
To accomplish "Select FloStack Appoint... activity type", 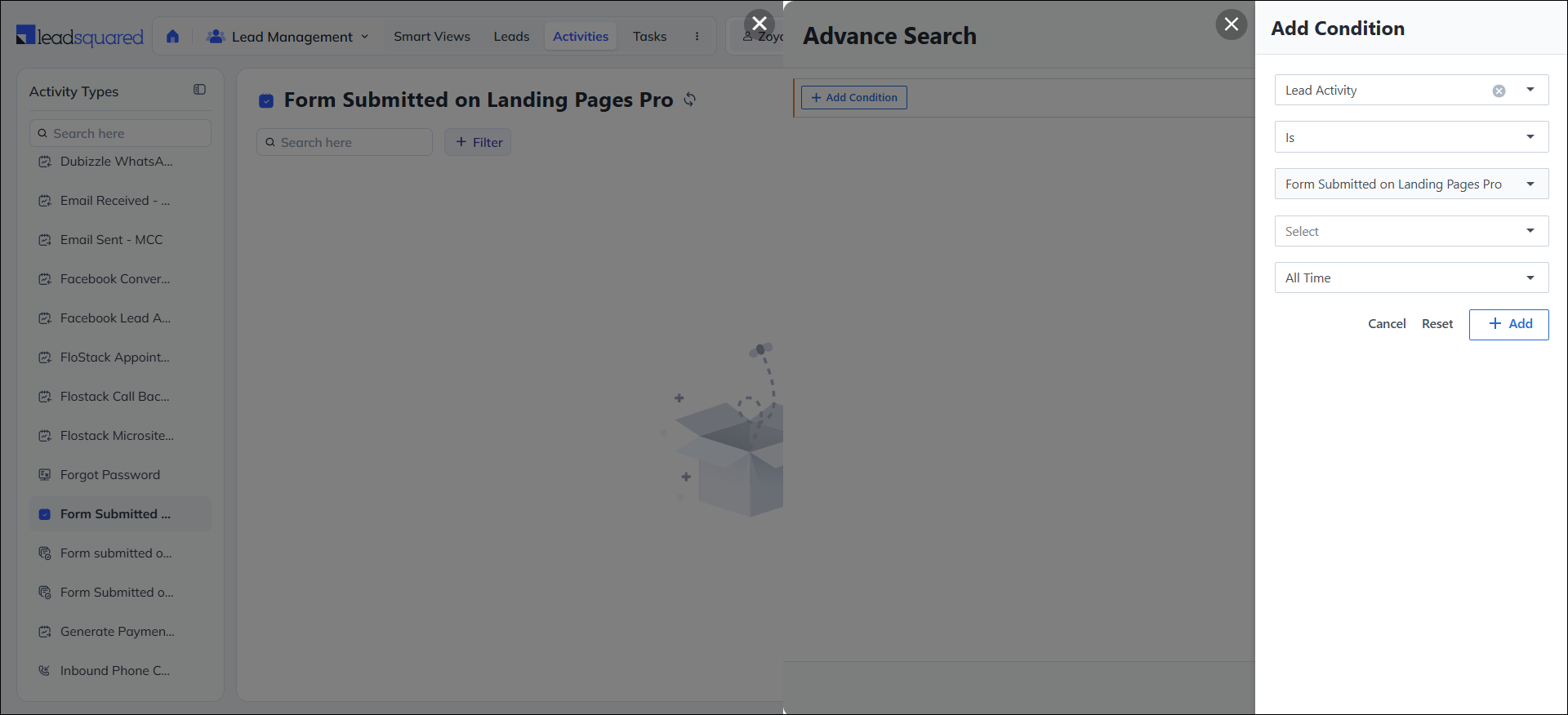I will (120, 357).
